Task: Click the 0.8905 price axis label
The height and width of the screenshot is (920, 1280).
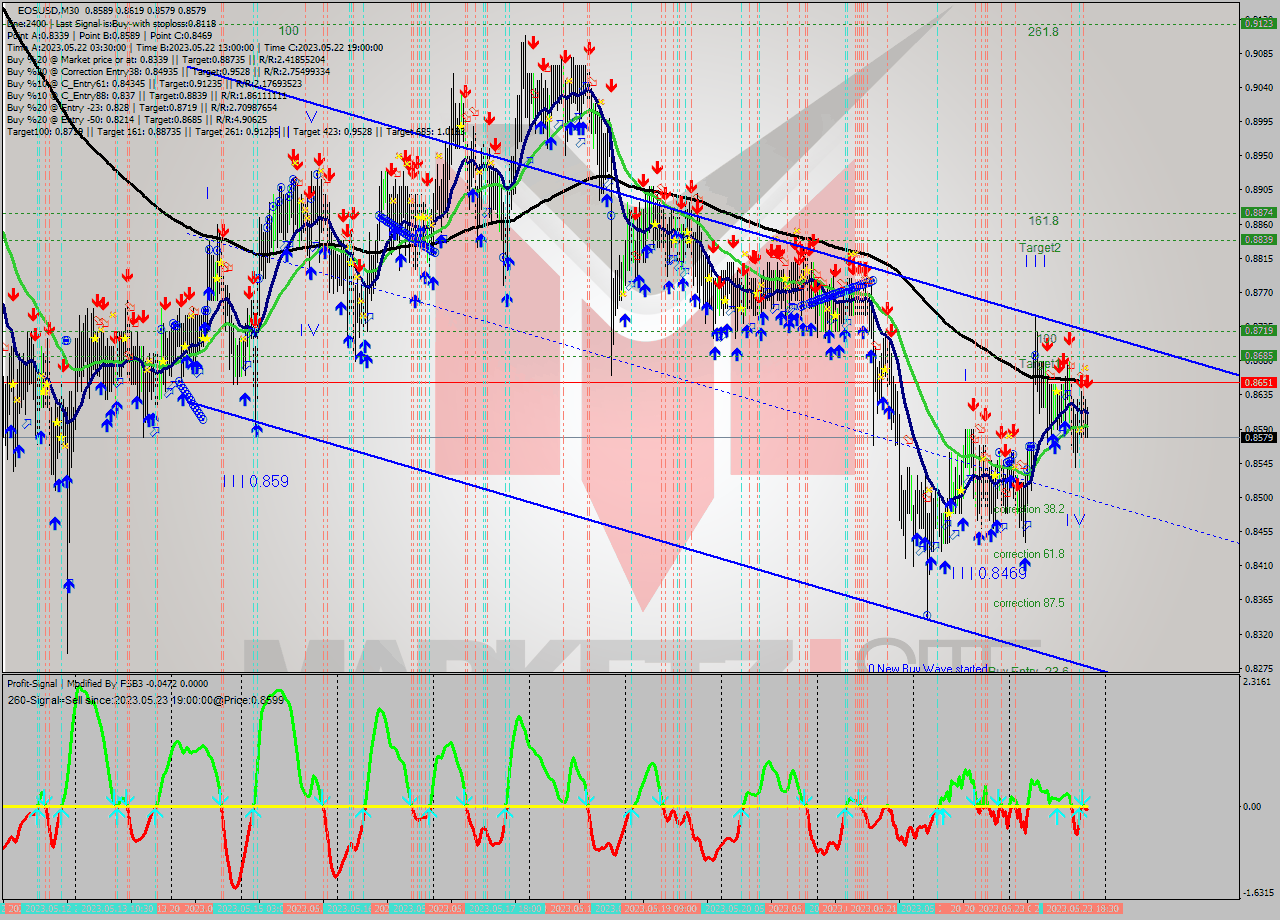Action: (x=1257, y=189)
